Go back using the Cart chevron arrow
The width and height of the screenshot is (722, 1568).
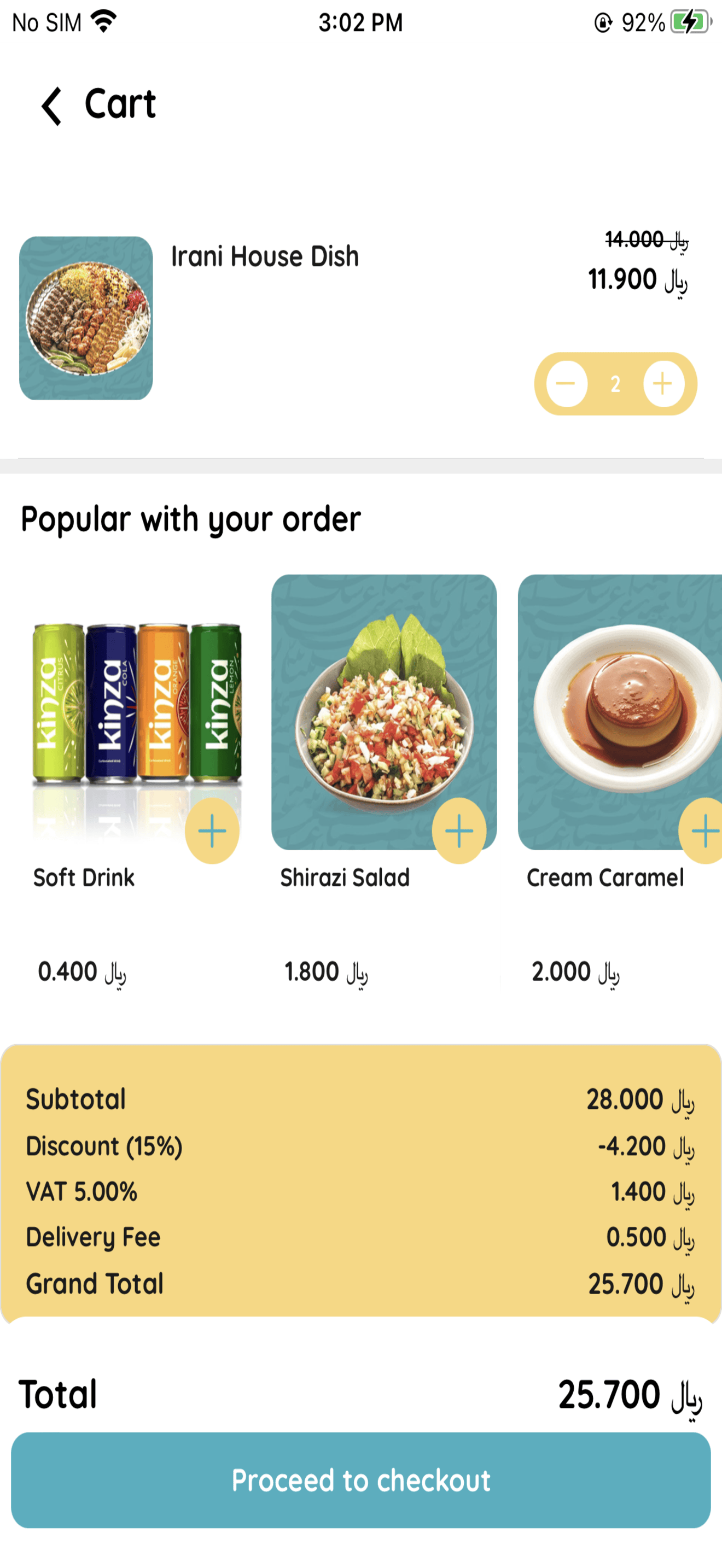click(x=51, y=106)
